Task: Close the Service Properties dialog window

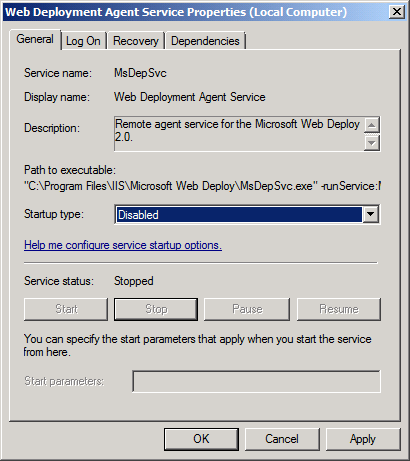Action: (x=397, y=12)
